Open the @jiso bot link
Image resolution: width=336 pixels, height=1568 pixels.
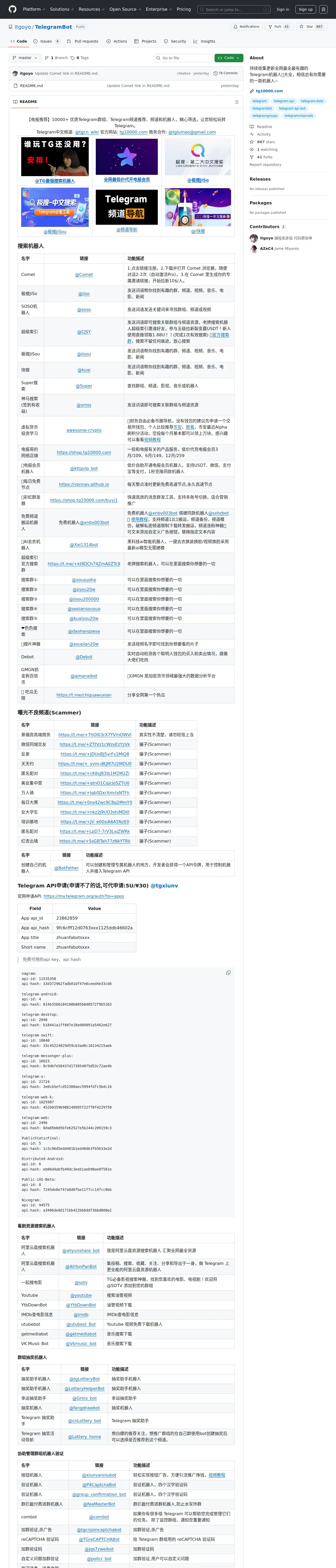(84, 294)
